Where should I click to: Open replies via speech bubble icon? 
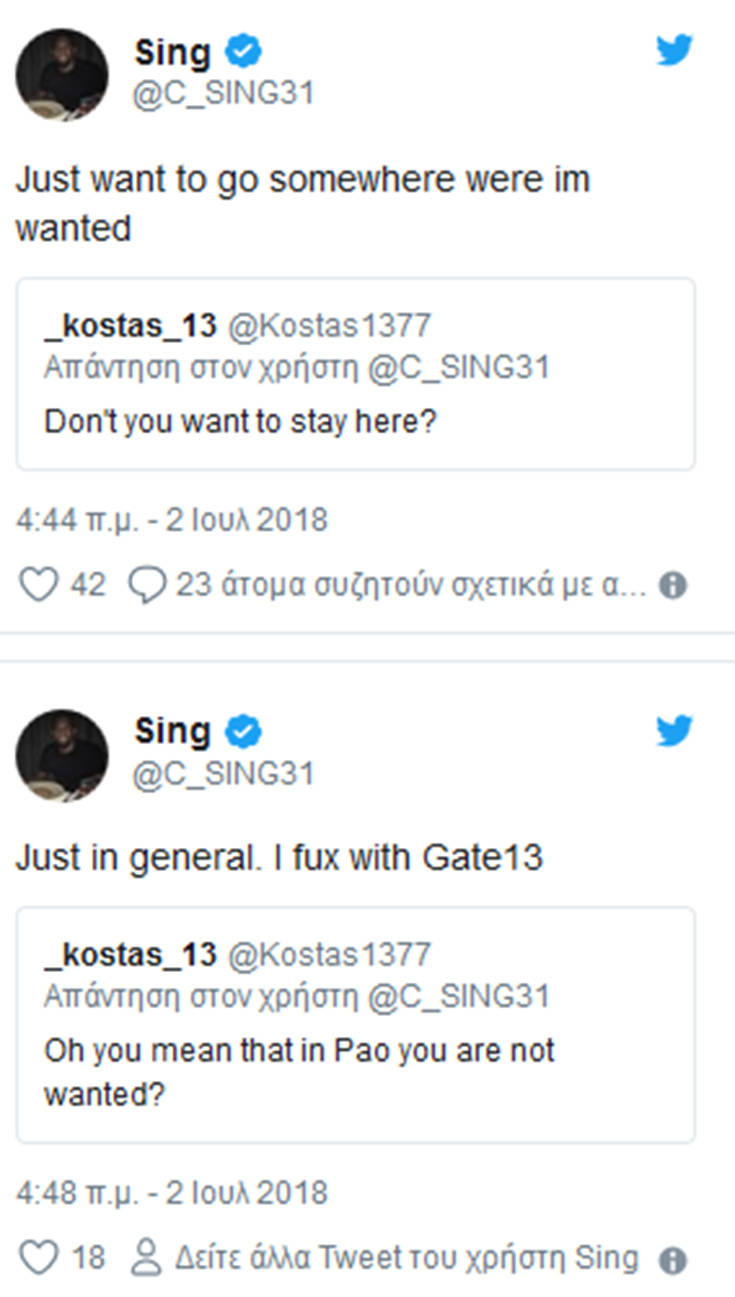coord(146,585)
